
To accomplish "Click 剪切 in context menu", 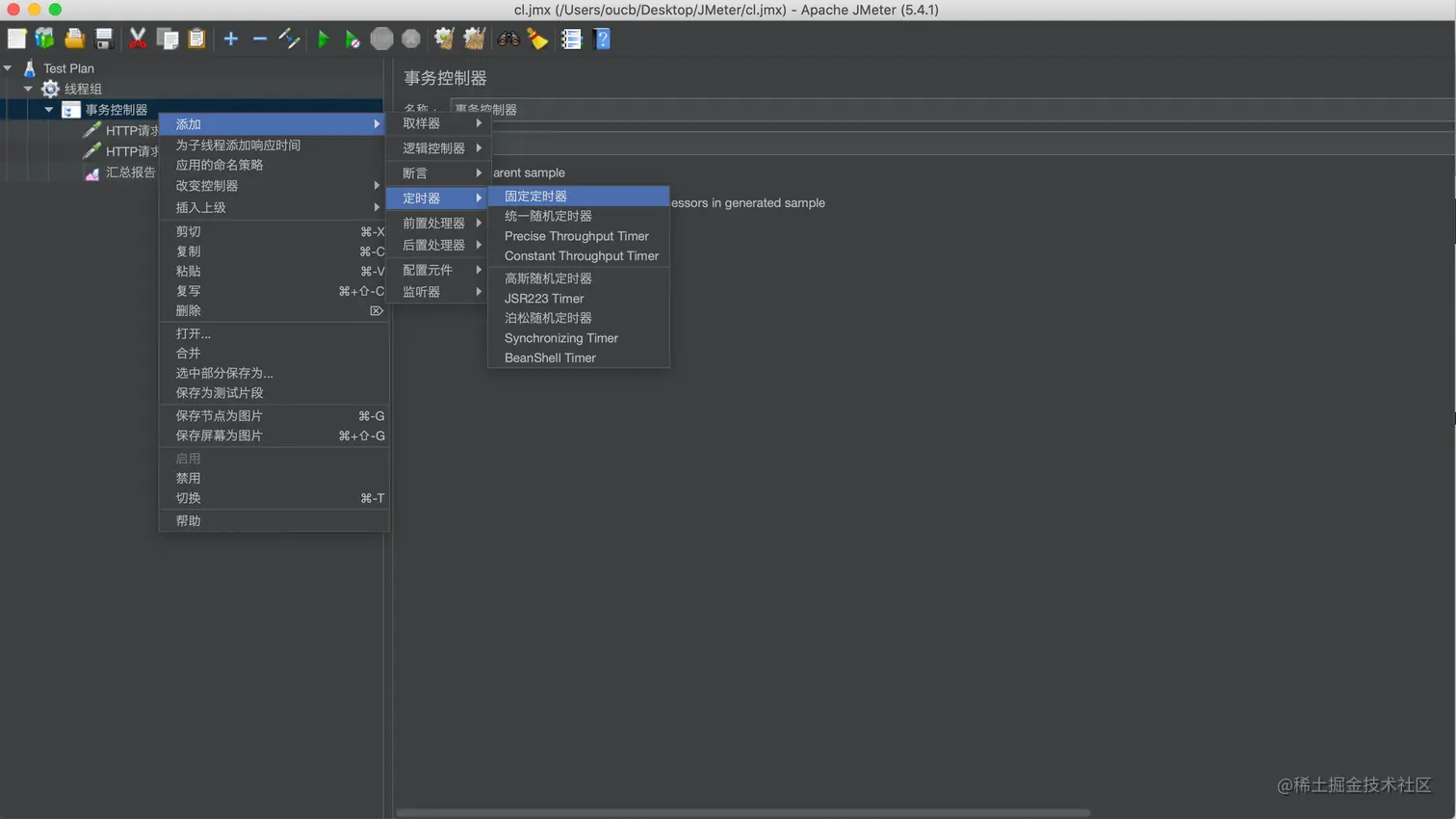I will click(x=273, y=231).
